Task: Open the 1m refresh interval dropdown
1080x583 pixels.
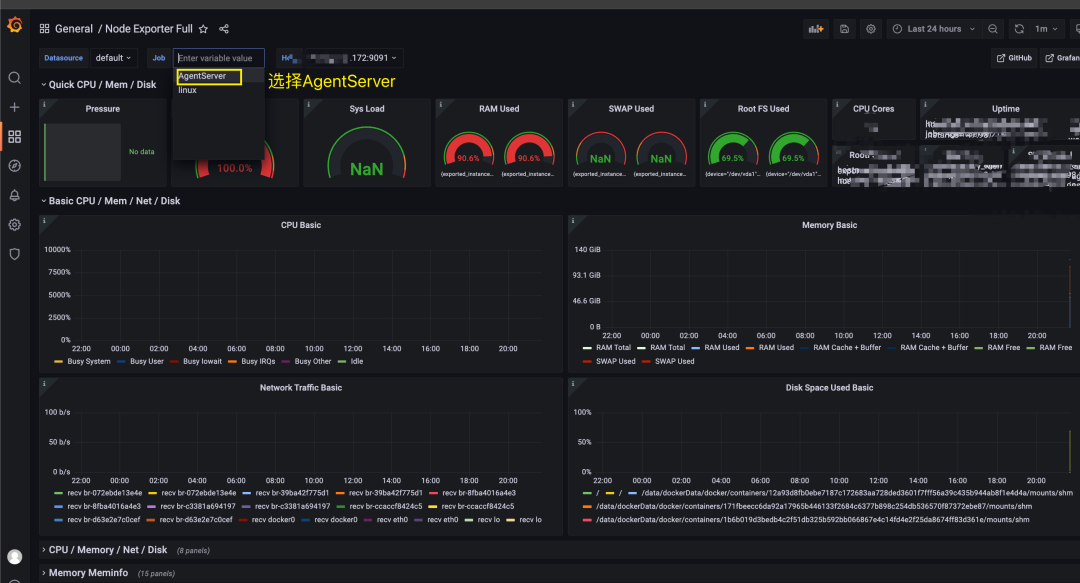Action: (1046, 29)
